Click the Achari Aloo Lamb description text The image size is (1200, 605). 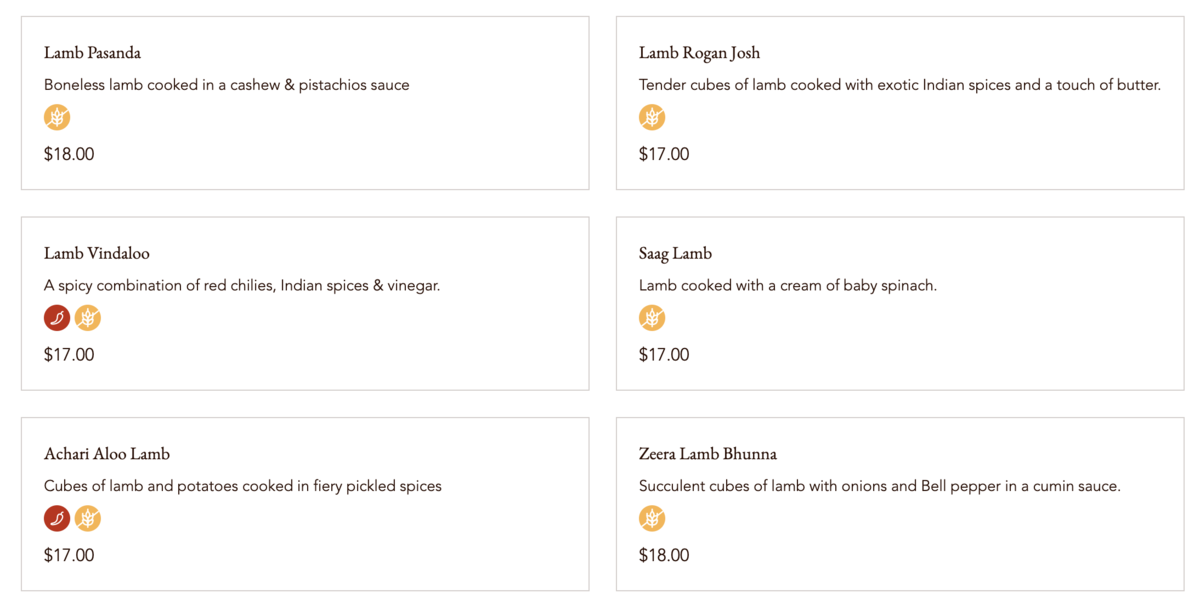[x=243, y=486]
